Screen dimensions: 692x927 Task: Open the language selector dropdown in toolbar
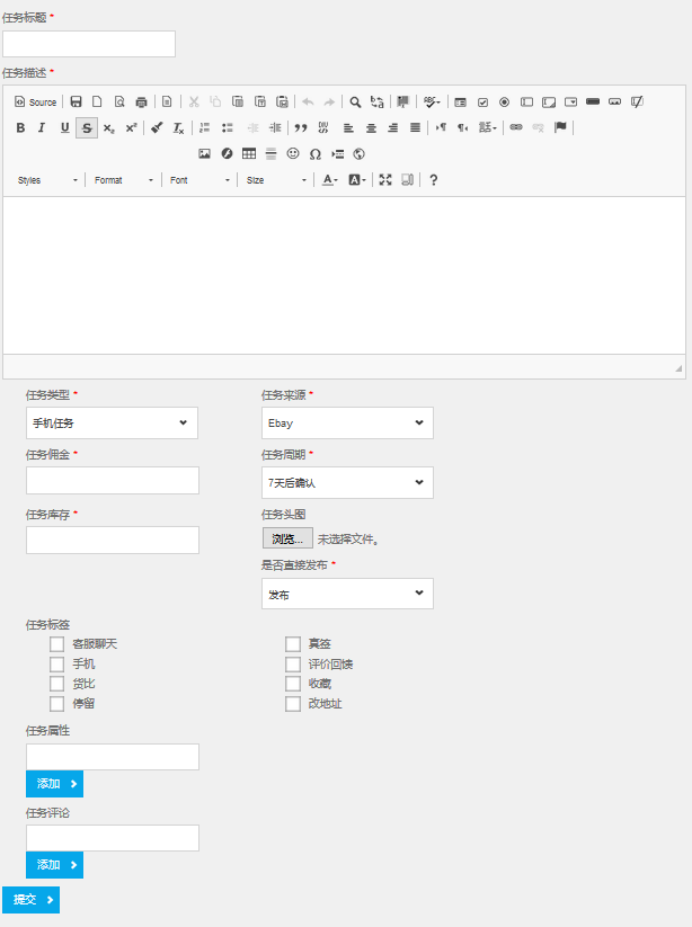pyautogui.click(x=488, y=127)
